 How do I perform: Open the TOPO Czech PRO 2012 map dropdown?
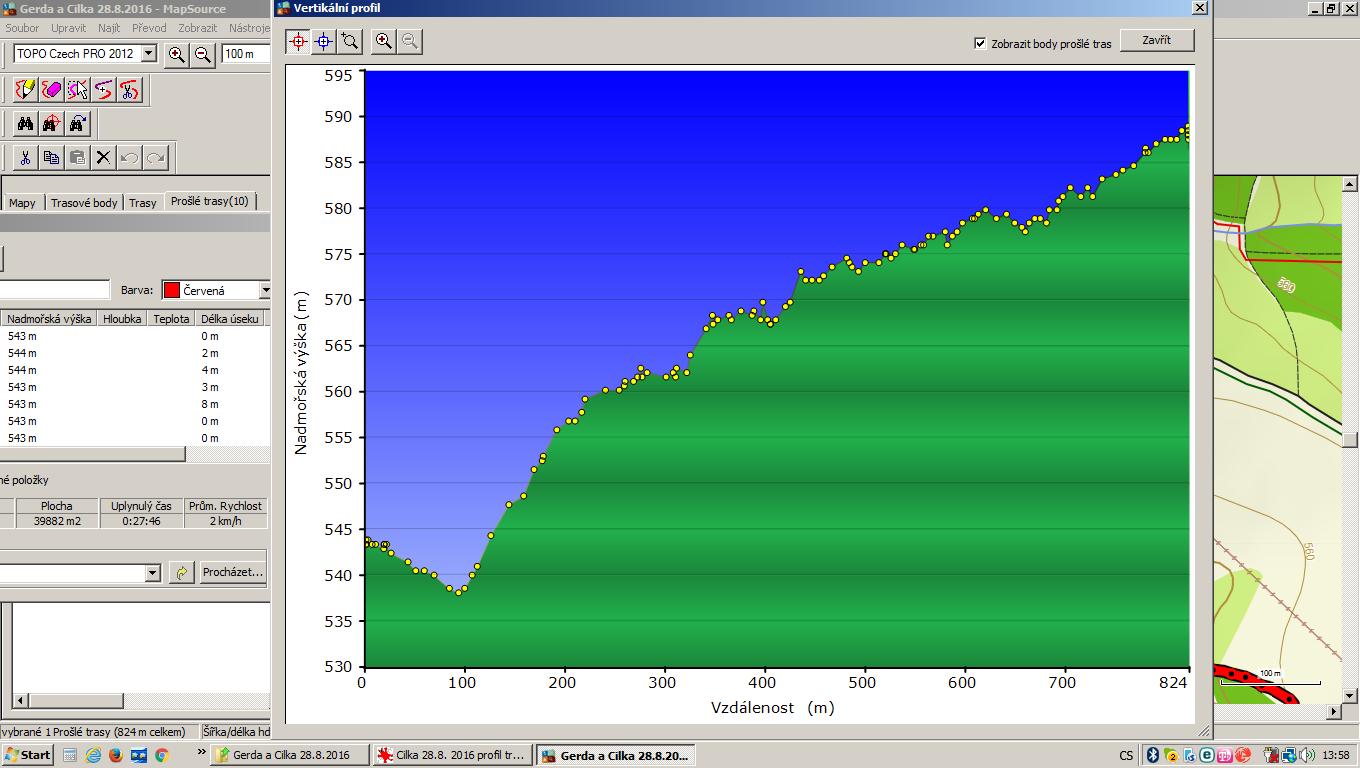(149, 54)
